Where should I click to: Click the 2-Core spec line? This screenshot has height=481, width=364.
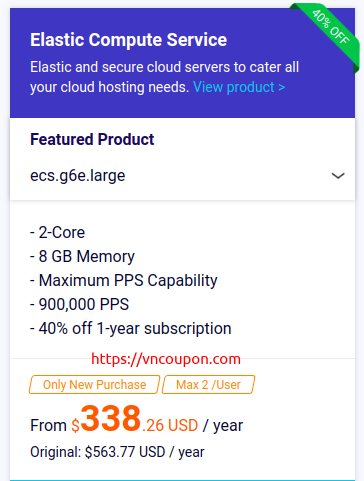57,232
